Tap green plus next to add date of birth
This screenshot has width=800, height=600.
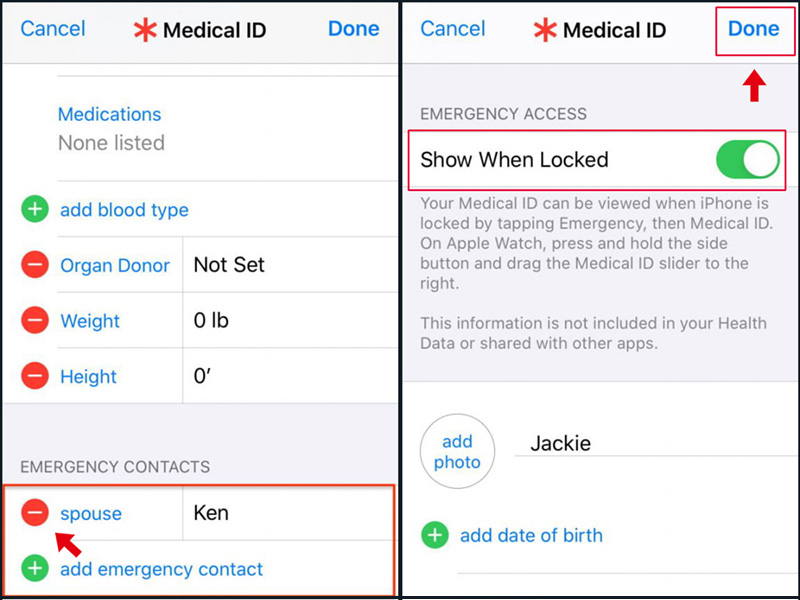click(435, 535)
